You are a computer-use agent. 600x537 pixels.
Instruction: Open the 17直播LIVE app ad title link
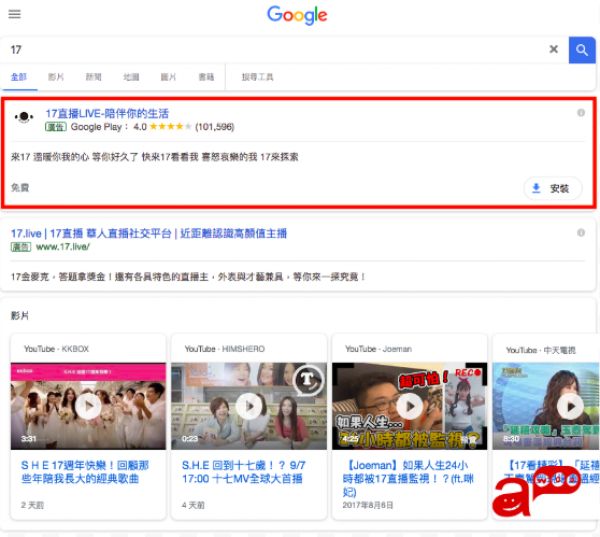107,113
